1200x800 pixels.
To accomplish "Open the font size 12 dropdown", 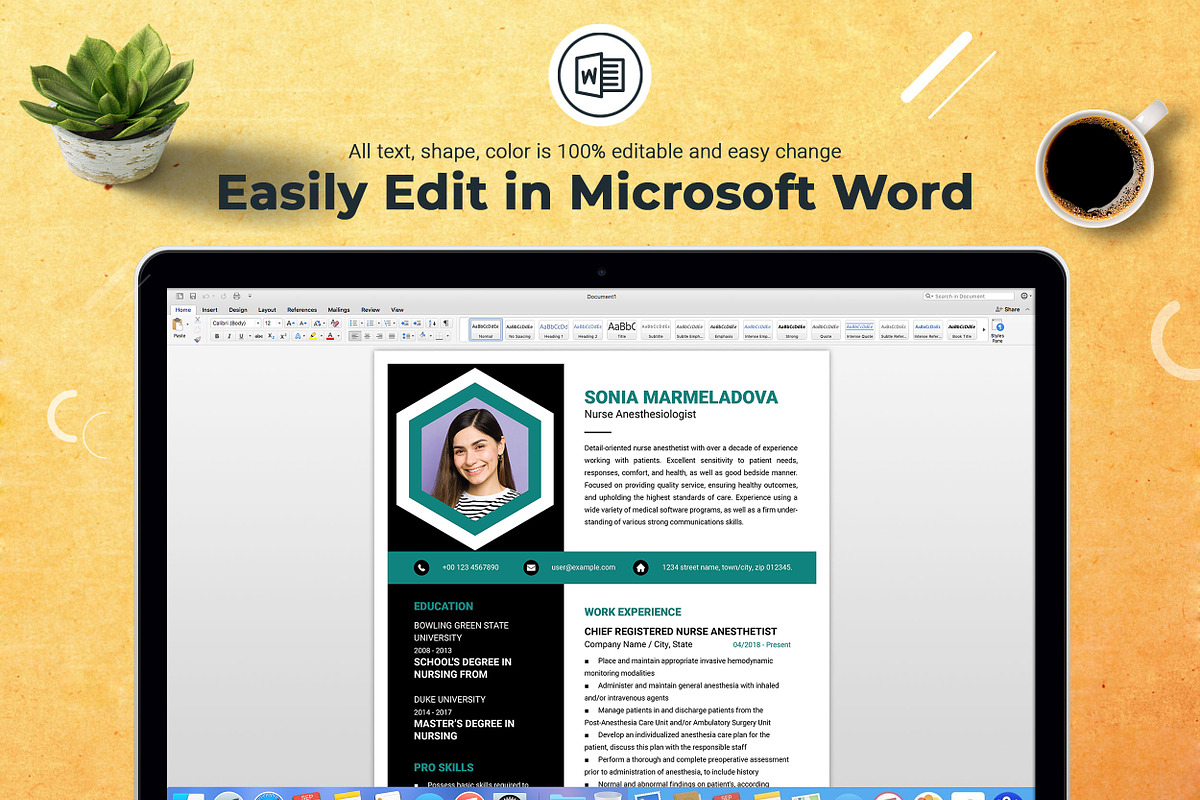I will click(x=279, y=323).
